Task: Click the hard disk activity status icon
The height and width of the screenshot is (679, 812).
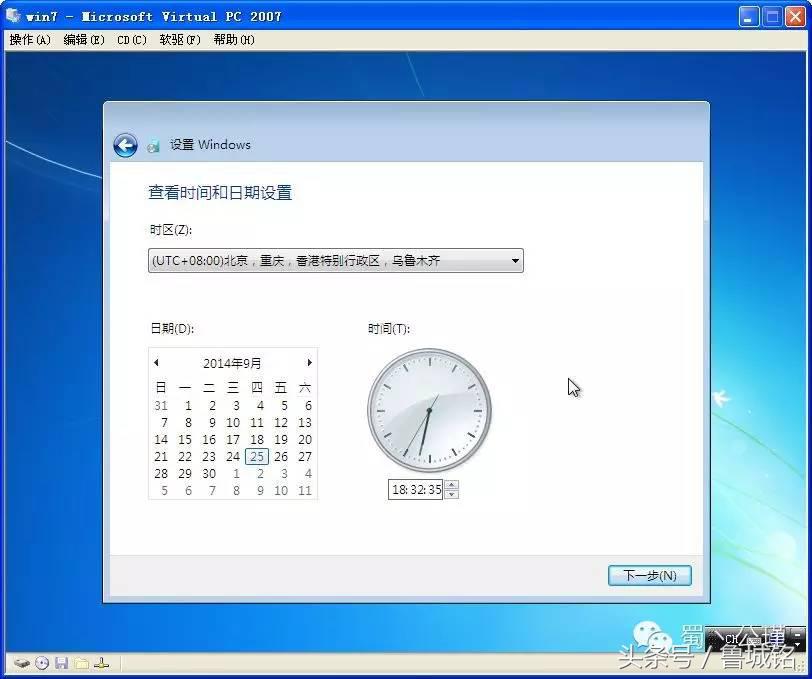Action: (22, 663)
